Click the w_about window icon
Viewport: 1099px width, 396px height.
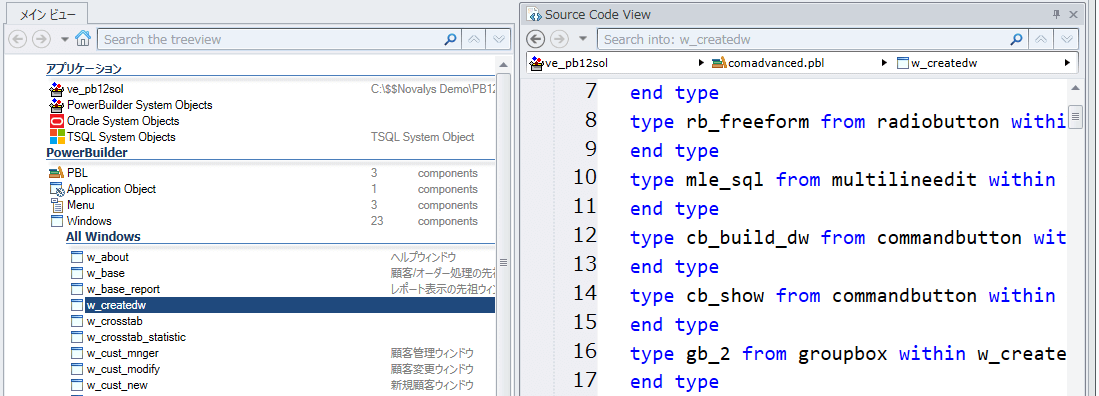pyautogui.click(x=77, y=257)
